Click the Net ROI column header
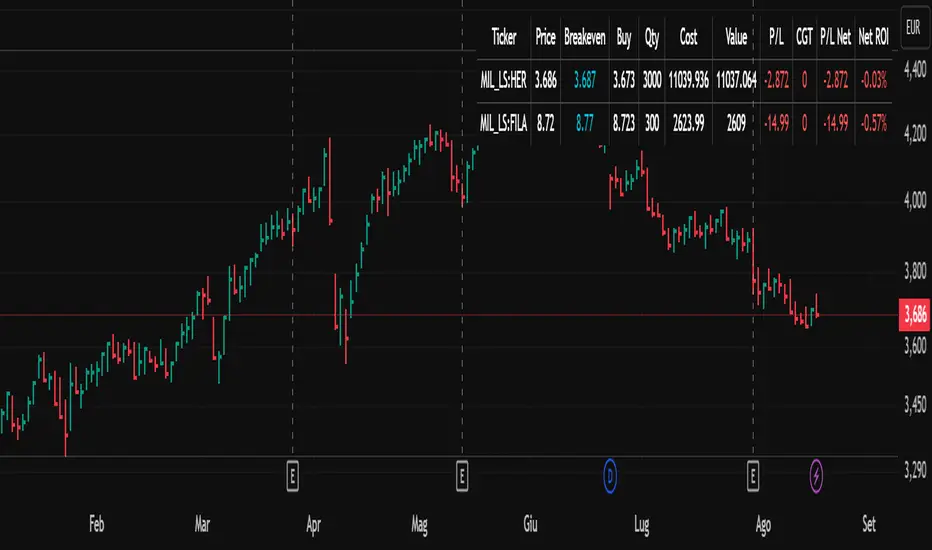932x550 pixels. click(x=874, y=37)
